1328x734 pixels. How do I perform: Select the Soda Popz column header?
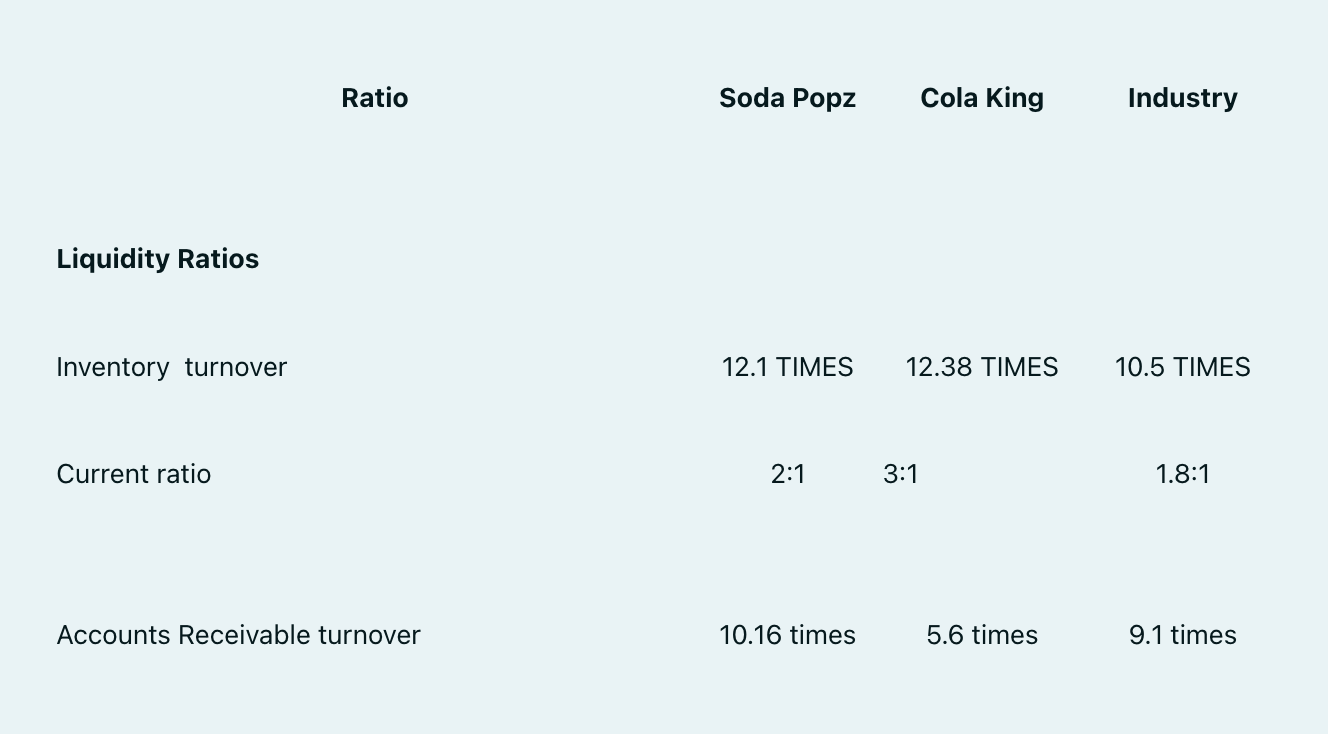tap(787, 98)
